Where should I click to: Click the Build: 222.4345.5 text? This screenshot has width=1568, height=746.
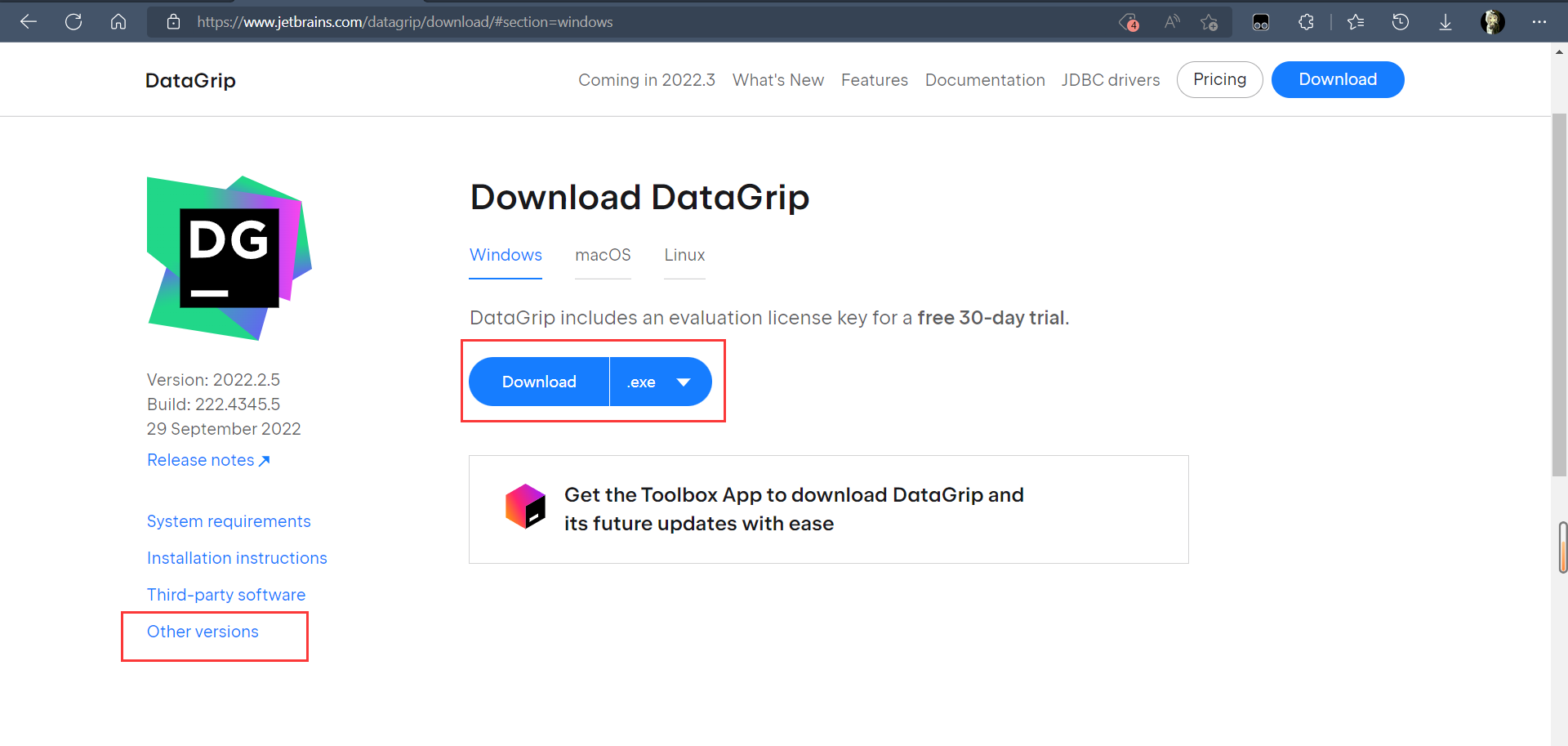click(213, 404)
